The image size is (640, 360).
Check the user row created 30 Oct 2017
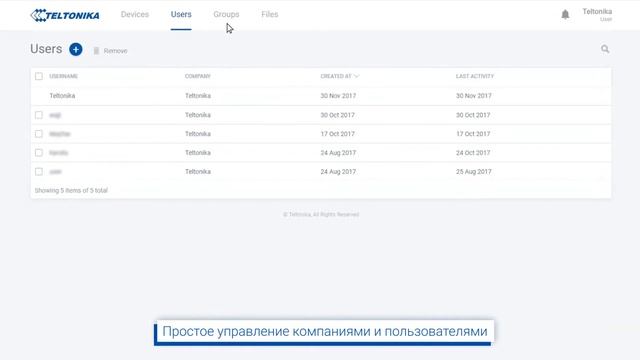click(39, 115)
